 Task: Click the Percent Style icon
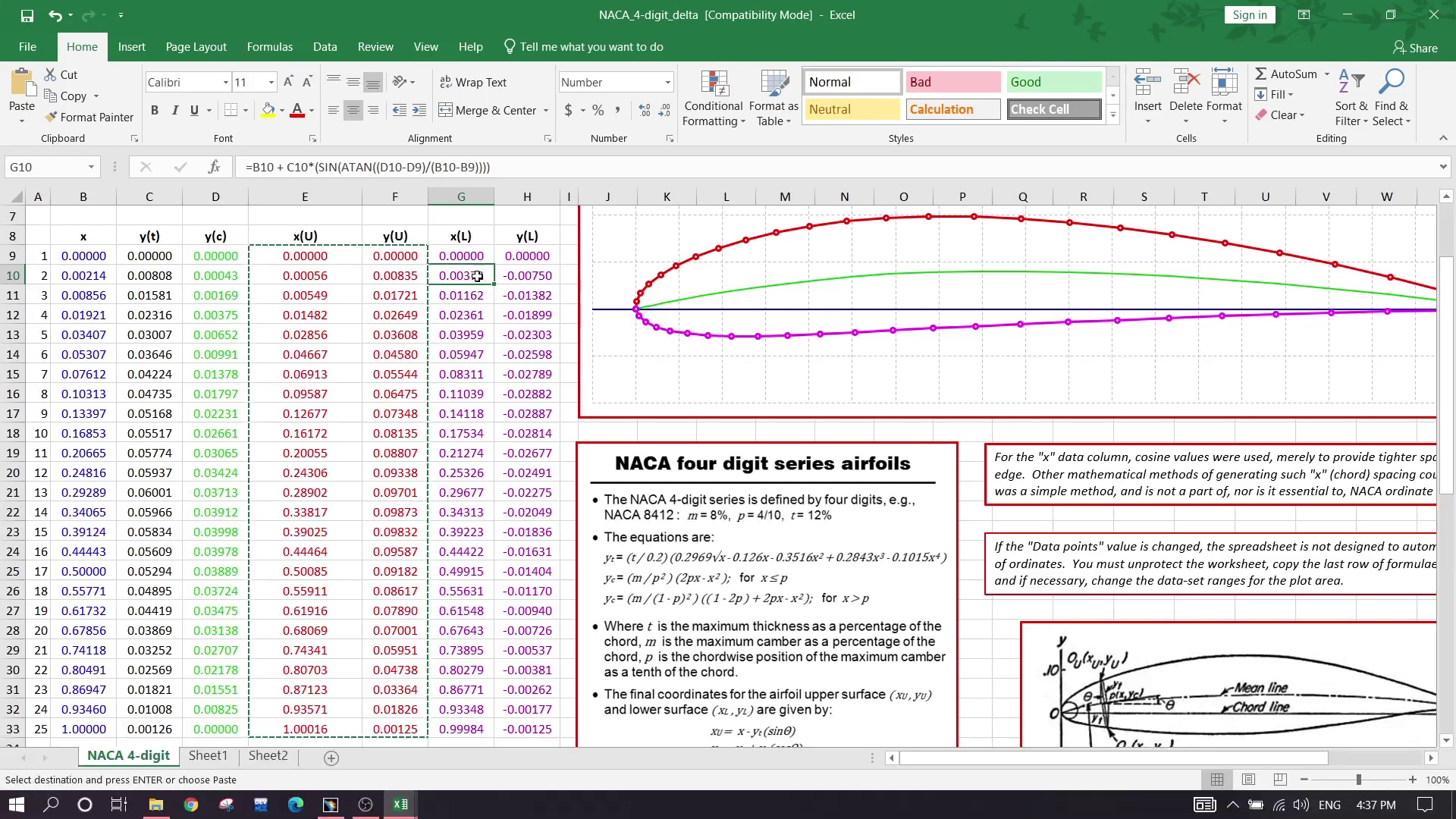pyautogui.click(x=598, y=110)
